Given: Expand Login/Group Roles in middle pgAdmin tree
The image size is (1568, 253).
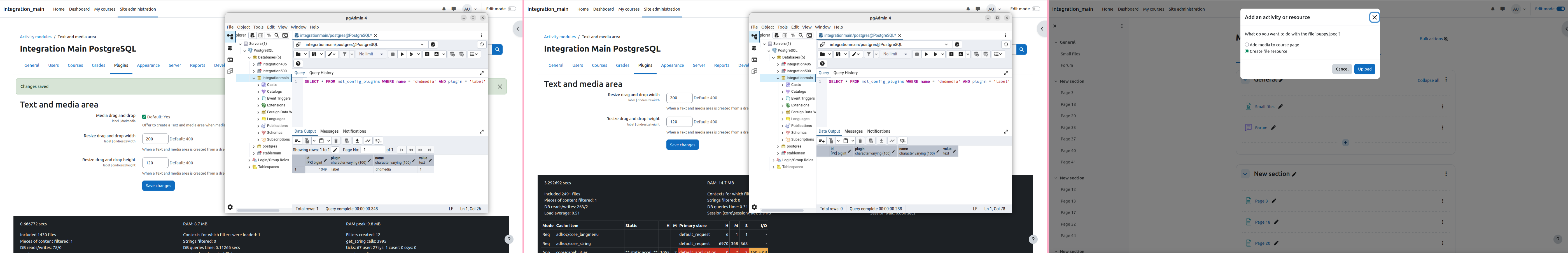Looking at the screenshot, I should [773, 160].
